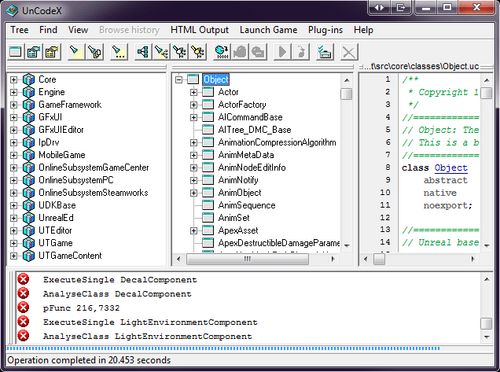This screenshot has width=500, height=372.
Task: Click the globe create HTML output icon
Action: pyautogui.click(x=222, y=52)
